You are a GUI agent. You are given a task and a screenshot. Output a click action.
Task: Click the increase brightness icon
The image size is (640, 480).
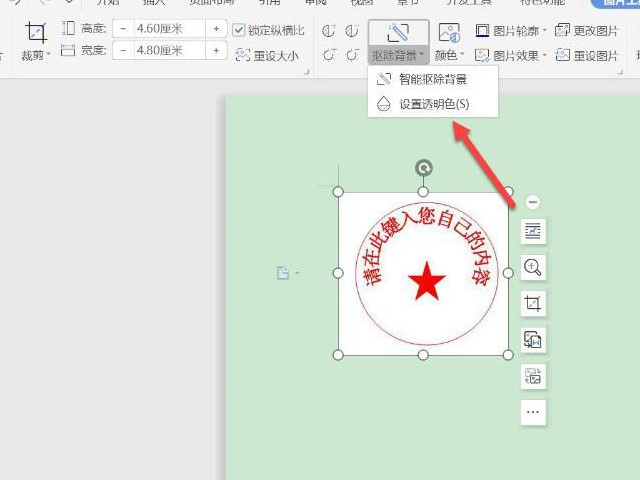329,54
